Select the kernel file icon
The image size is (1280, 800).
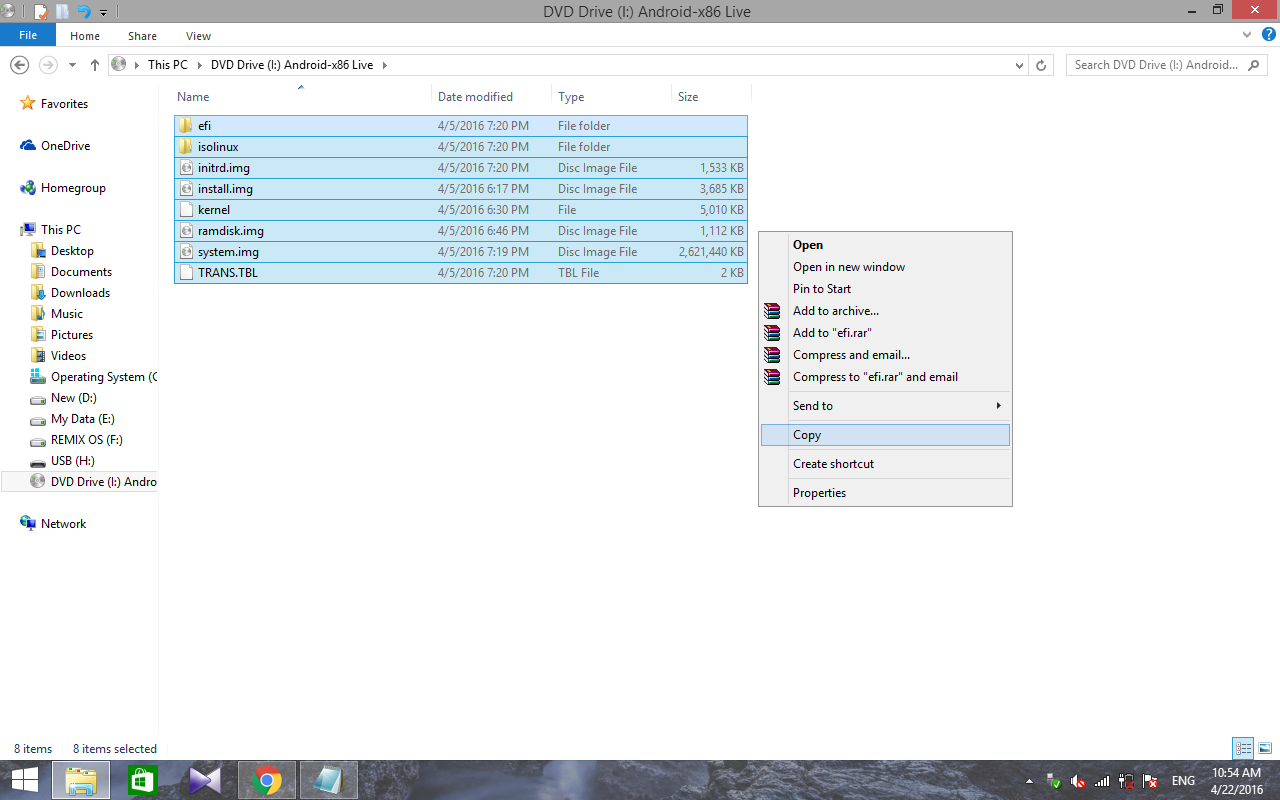(186, 210)
